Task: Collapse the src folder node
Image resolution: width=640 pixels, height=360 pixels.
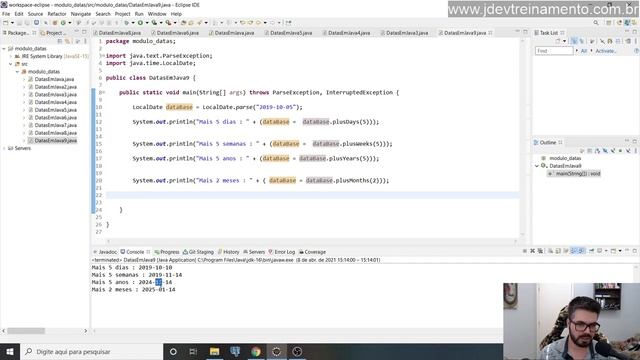Action: [11, 64]
